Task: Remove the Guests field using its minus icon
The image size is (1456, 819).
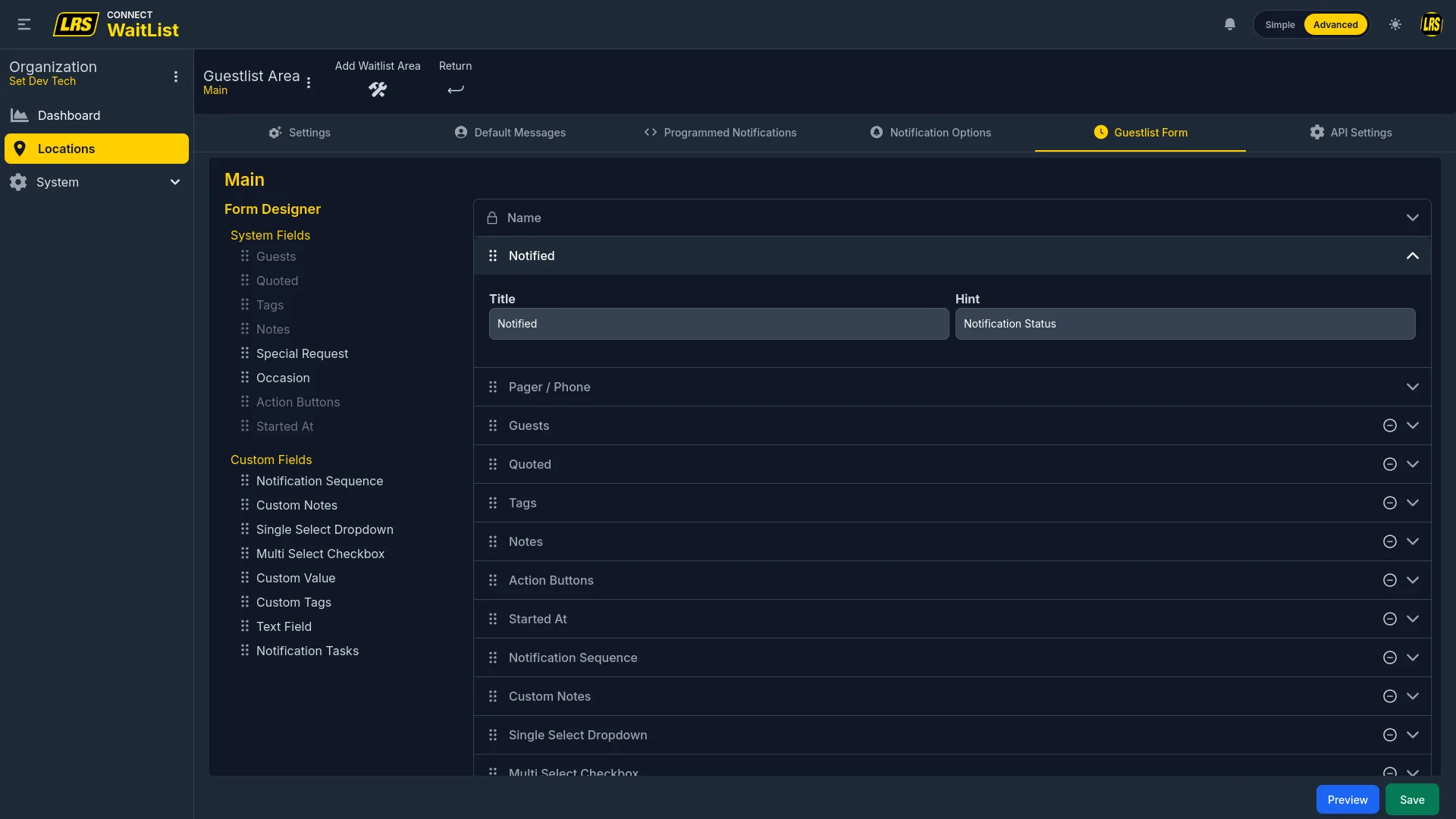Action: (x=1390, y=425)
